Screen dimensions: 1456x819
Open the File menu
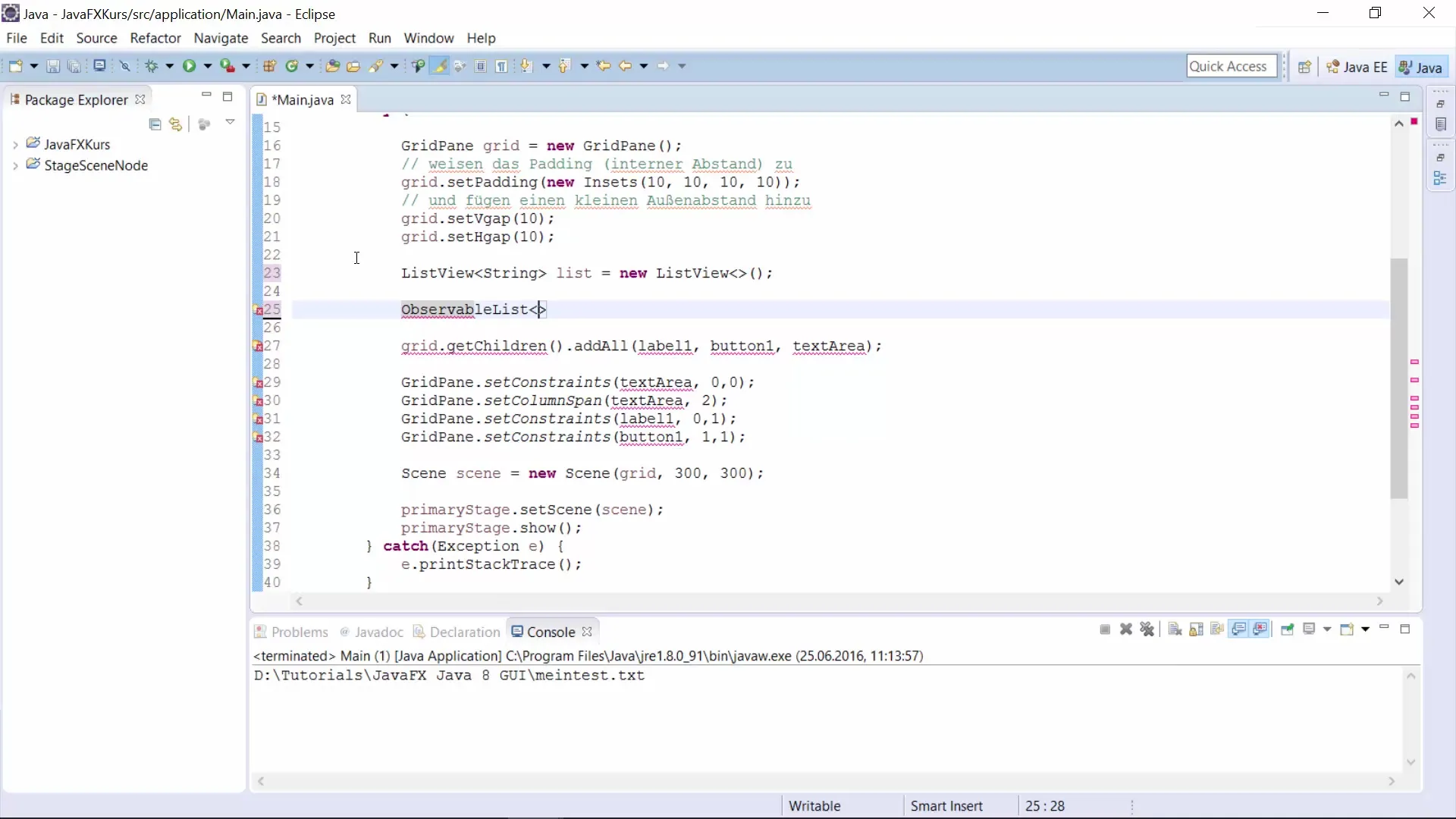[17, 38]
